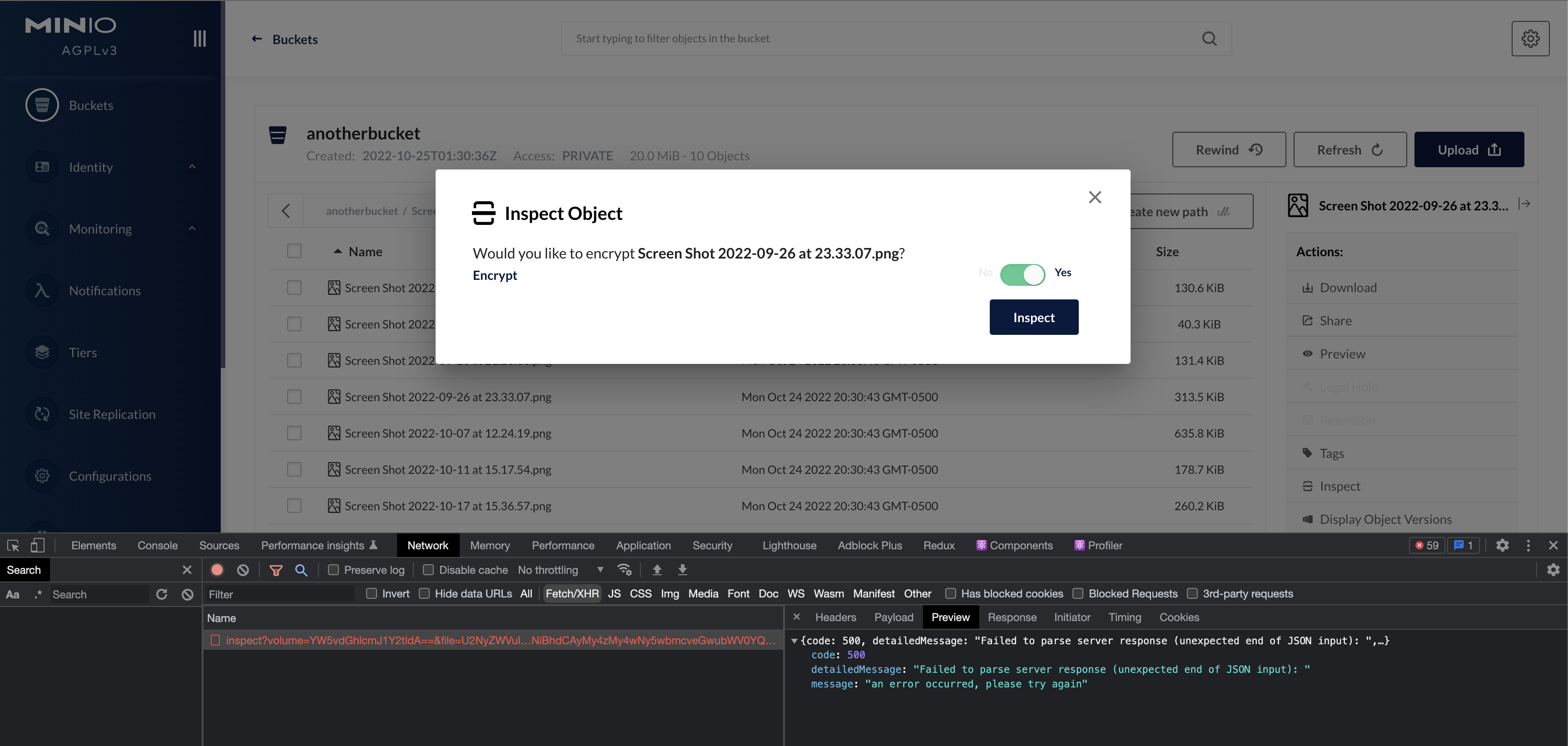Image resolution: width=1568 pixels, height=746 pixels.
Task: Click the bucket settings gear icon
Action: pyautogui.click(x=1530, y=38)
